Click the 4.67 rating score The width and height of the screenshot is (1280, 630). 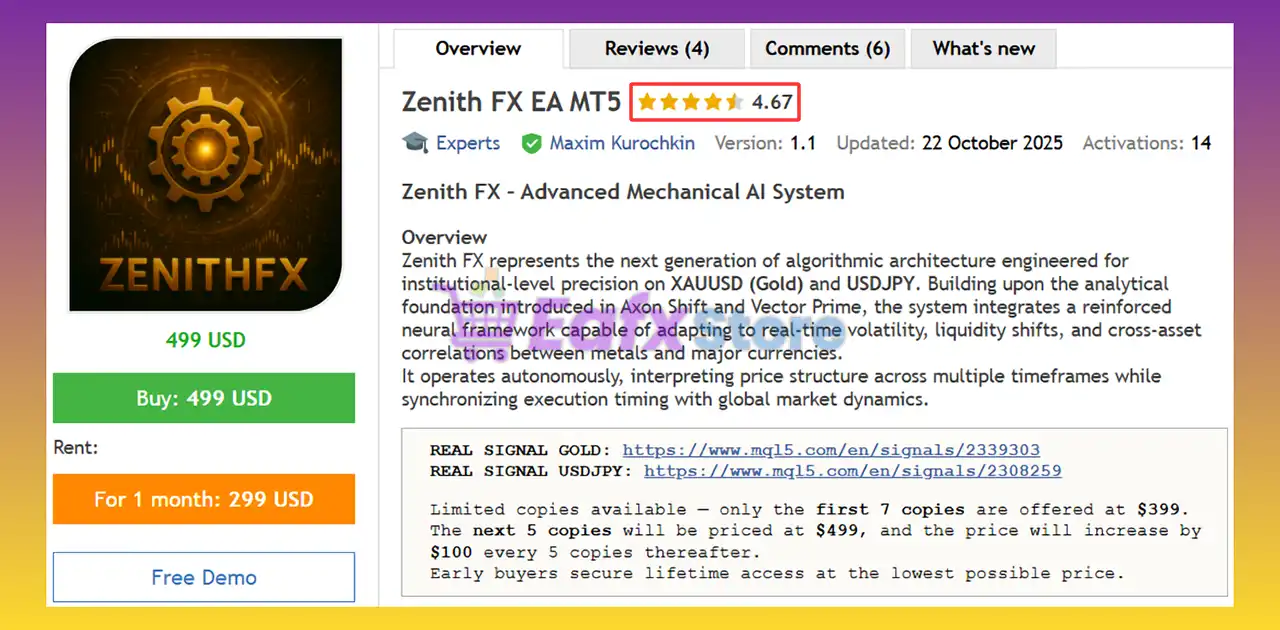coord(772,102)
